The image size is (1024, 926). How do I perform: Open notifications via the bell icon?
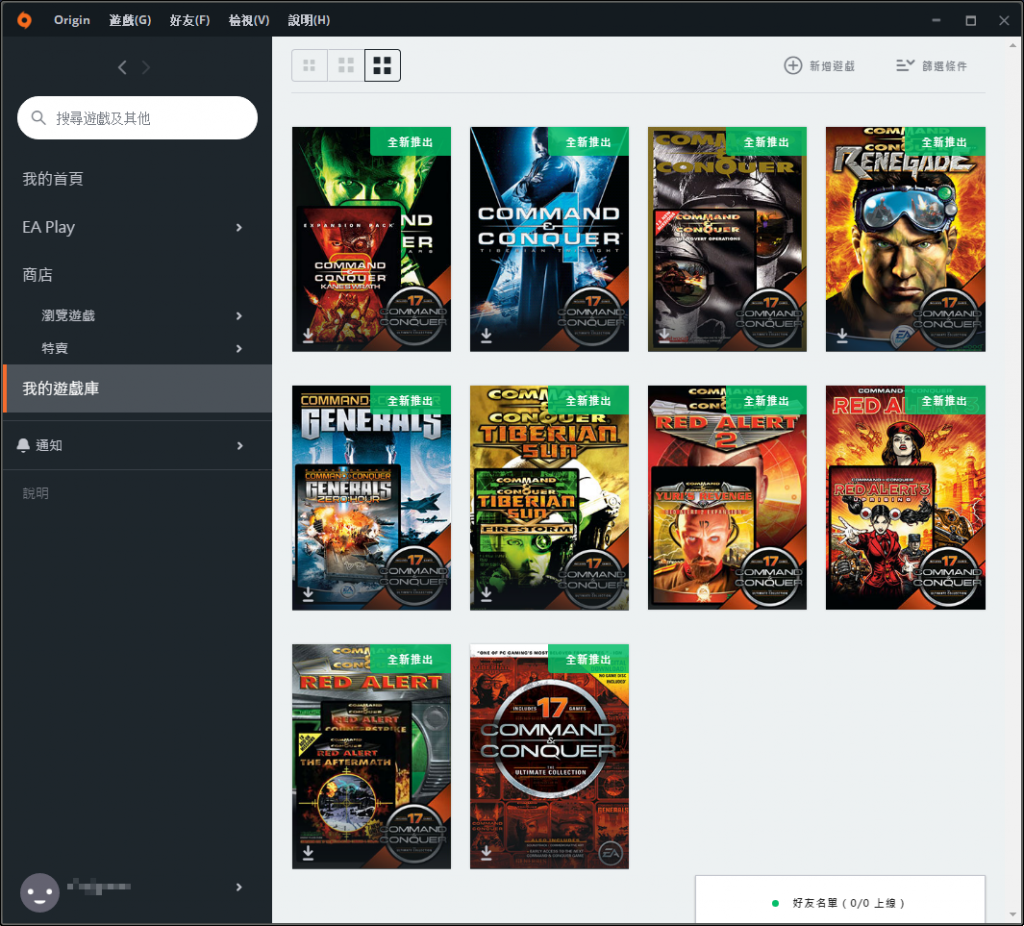[24, 445]
